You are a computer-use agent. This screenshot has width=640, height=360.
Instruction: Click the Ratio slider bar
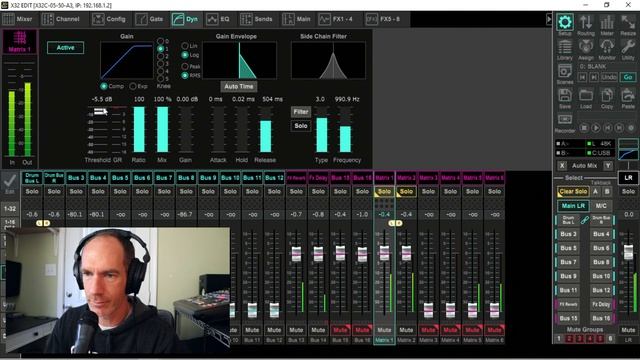pyautogui.click(x=139, y=129)
